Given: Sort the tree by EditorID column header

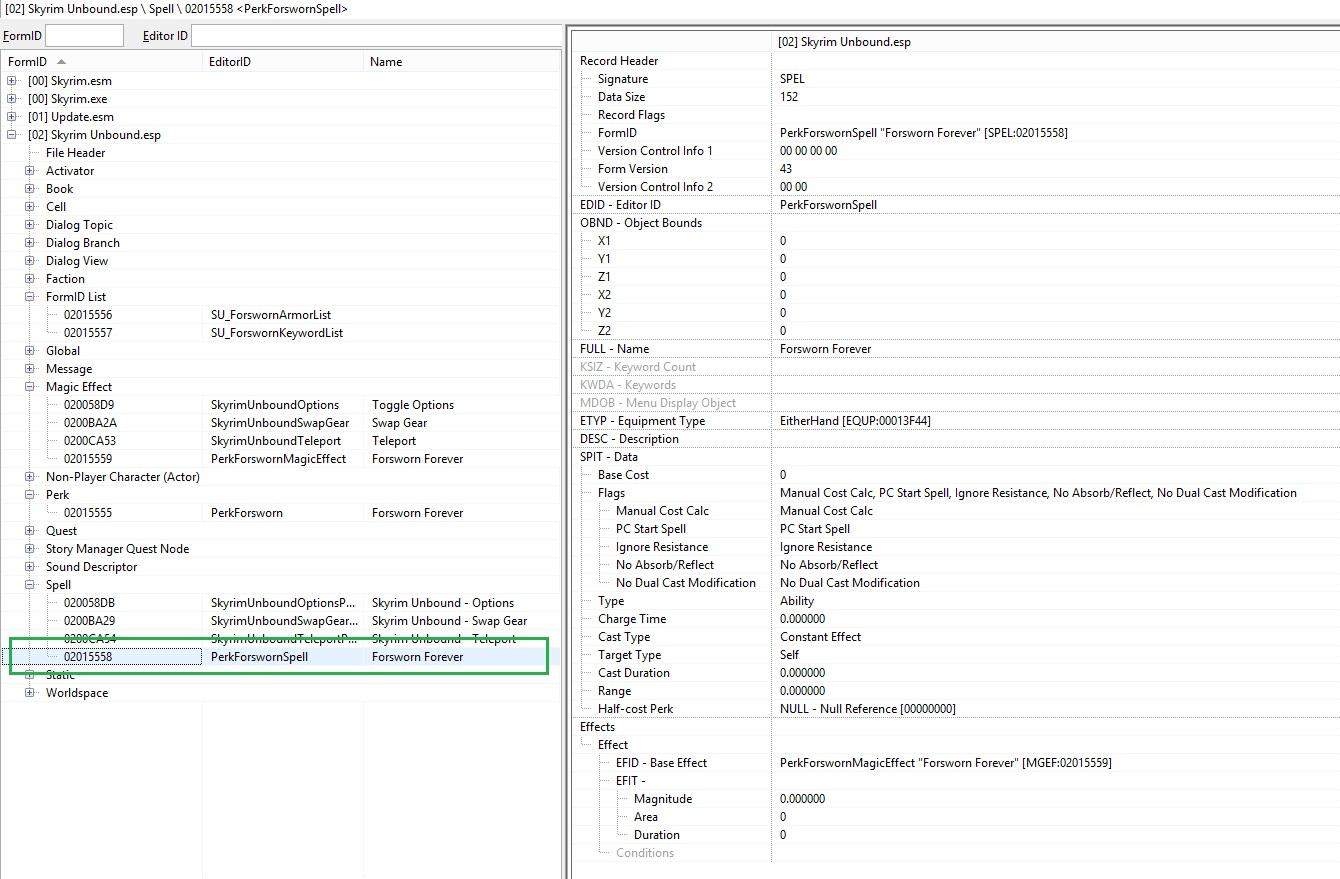Looking at the screenshot, I should pos(283,62).
